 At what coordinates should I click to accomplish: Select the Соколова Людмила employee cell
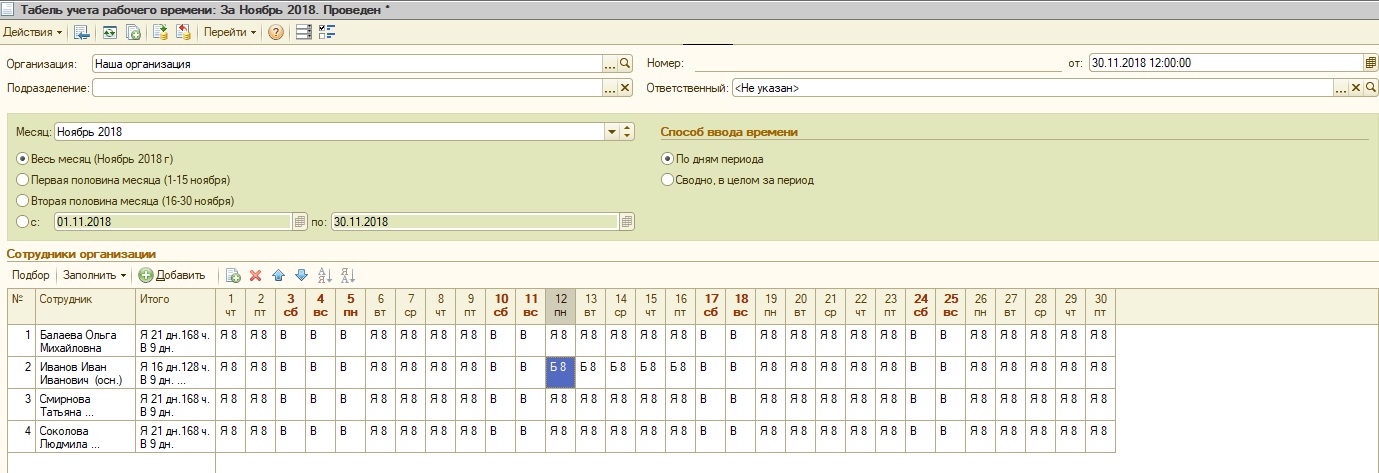click(85, 436)
